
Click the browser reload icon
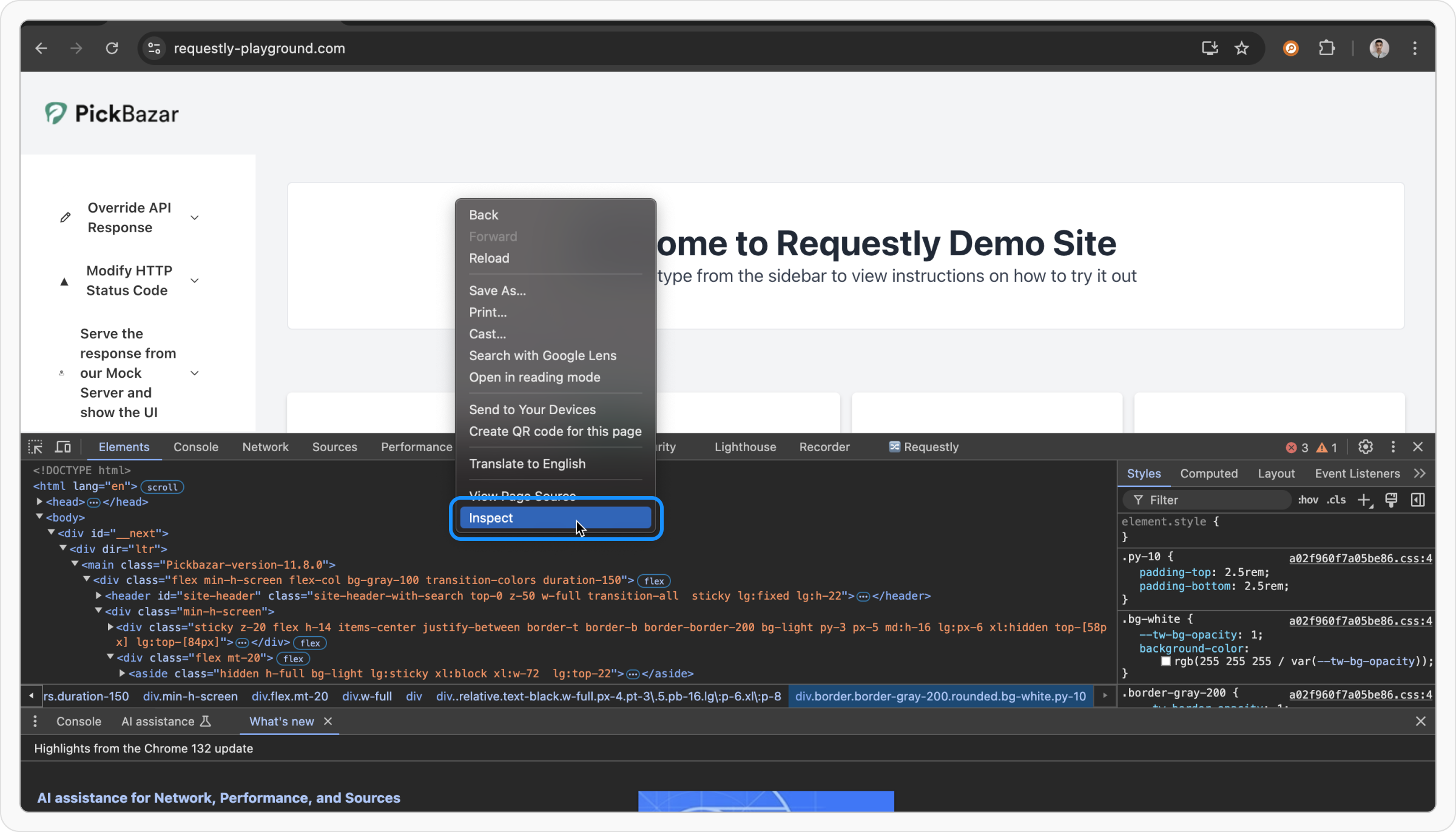(112, 49)
